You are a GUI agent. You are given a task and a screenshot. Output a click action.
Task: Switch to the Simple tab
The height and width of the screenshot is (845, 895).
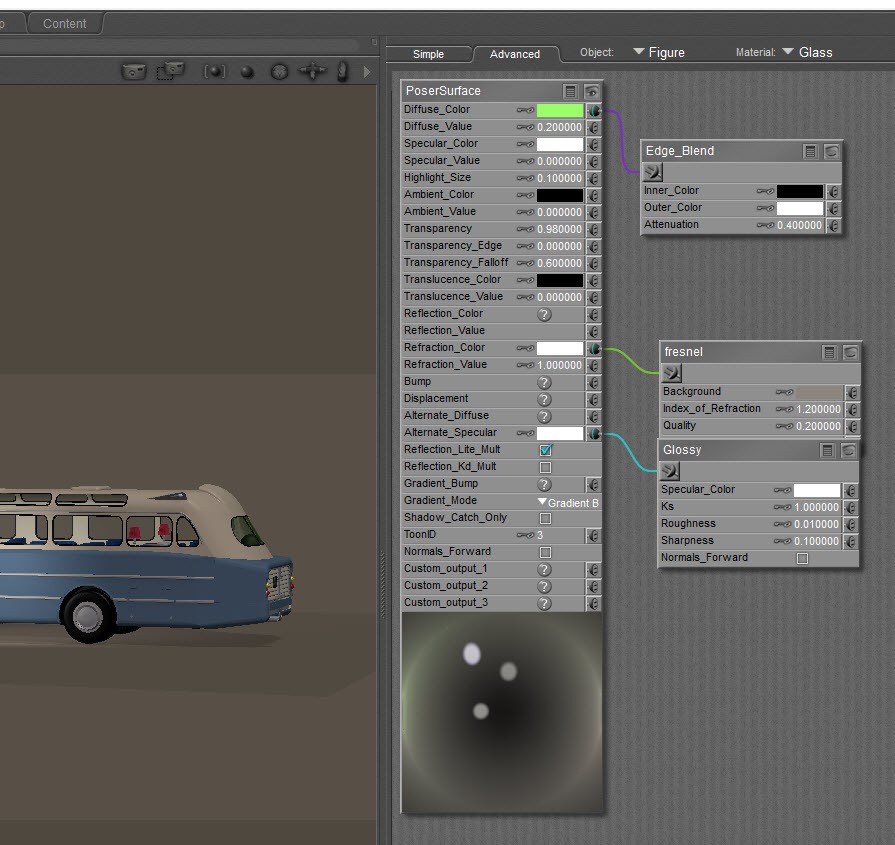point(428,54)
